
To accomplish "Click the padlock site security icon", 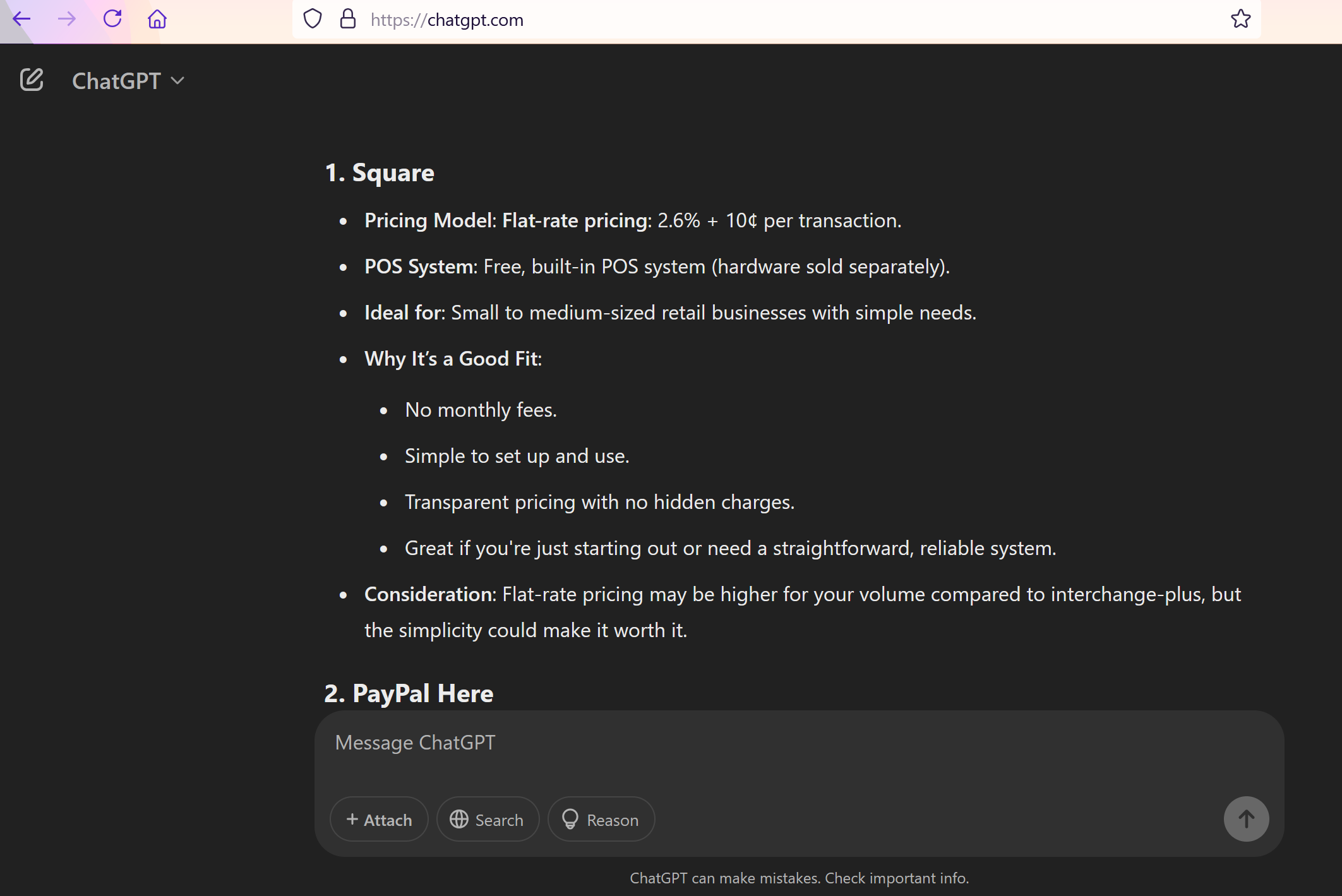I will pyautogui.click(x=348, y=19).
